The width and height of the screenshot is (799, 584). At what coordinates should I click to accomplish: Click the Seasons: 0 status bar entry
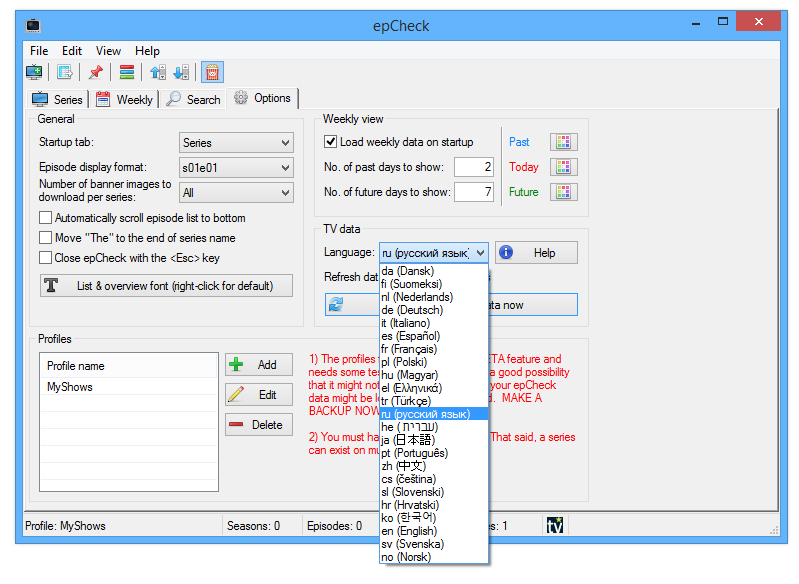[253, 525]
